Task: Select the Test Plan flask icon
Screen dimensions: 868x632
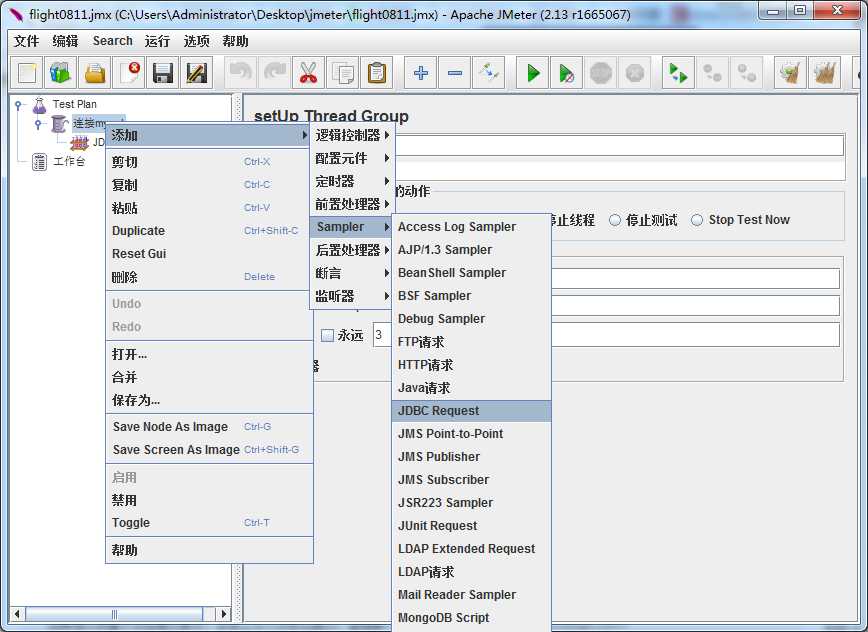Action: 39,105
